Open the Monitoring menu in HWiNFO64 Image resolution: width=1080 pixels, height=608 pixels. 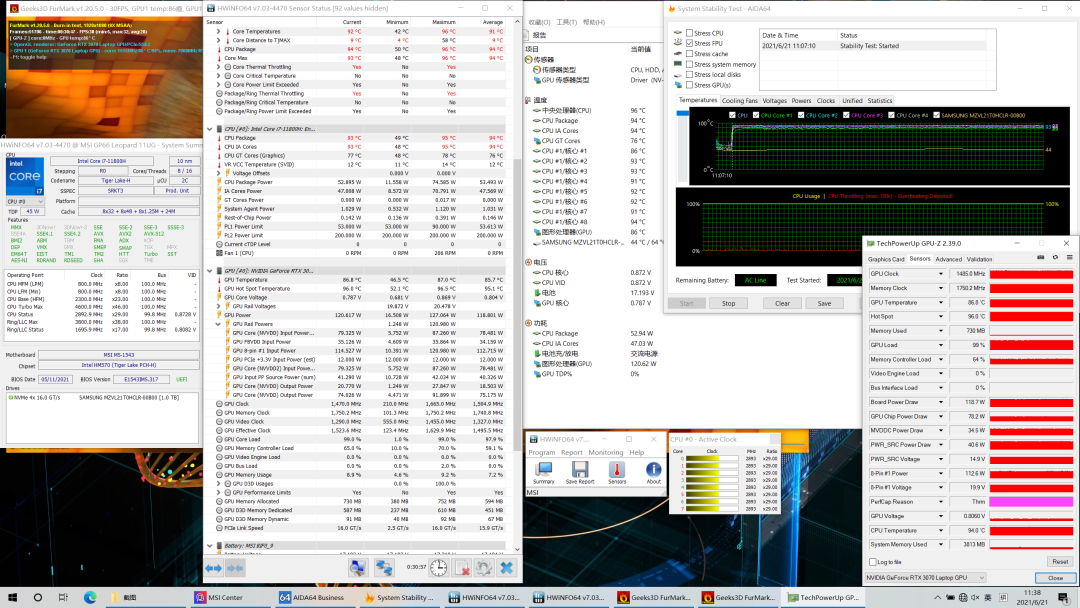pyautogui.click(x=605, y=452)
